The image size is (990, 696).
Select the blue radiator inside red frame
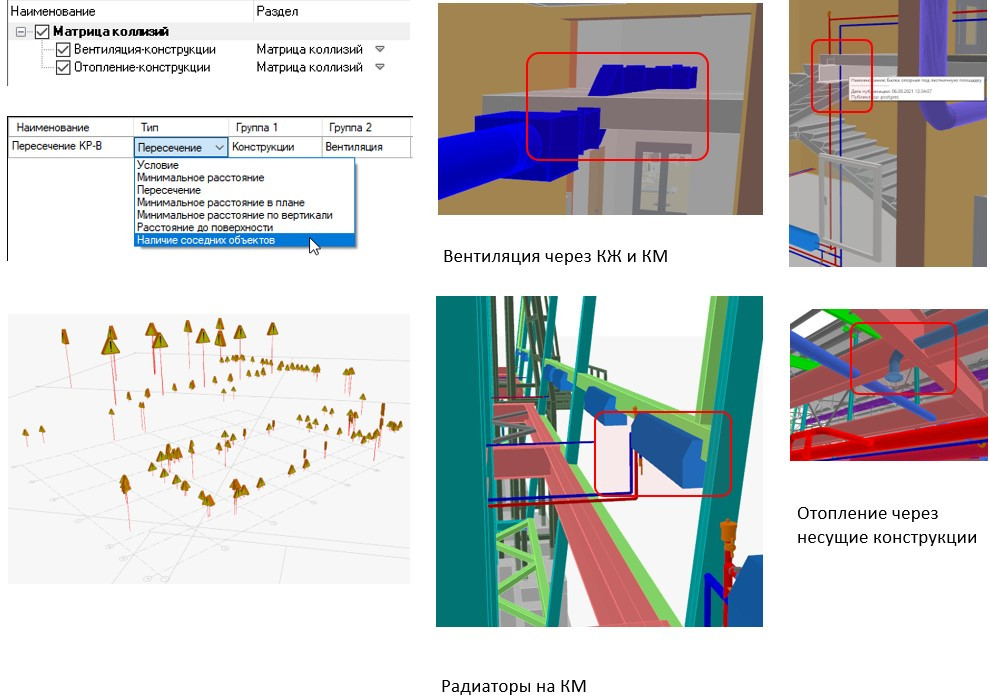click(x=667, y=449)
